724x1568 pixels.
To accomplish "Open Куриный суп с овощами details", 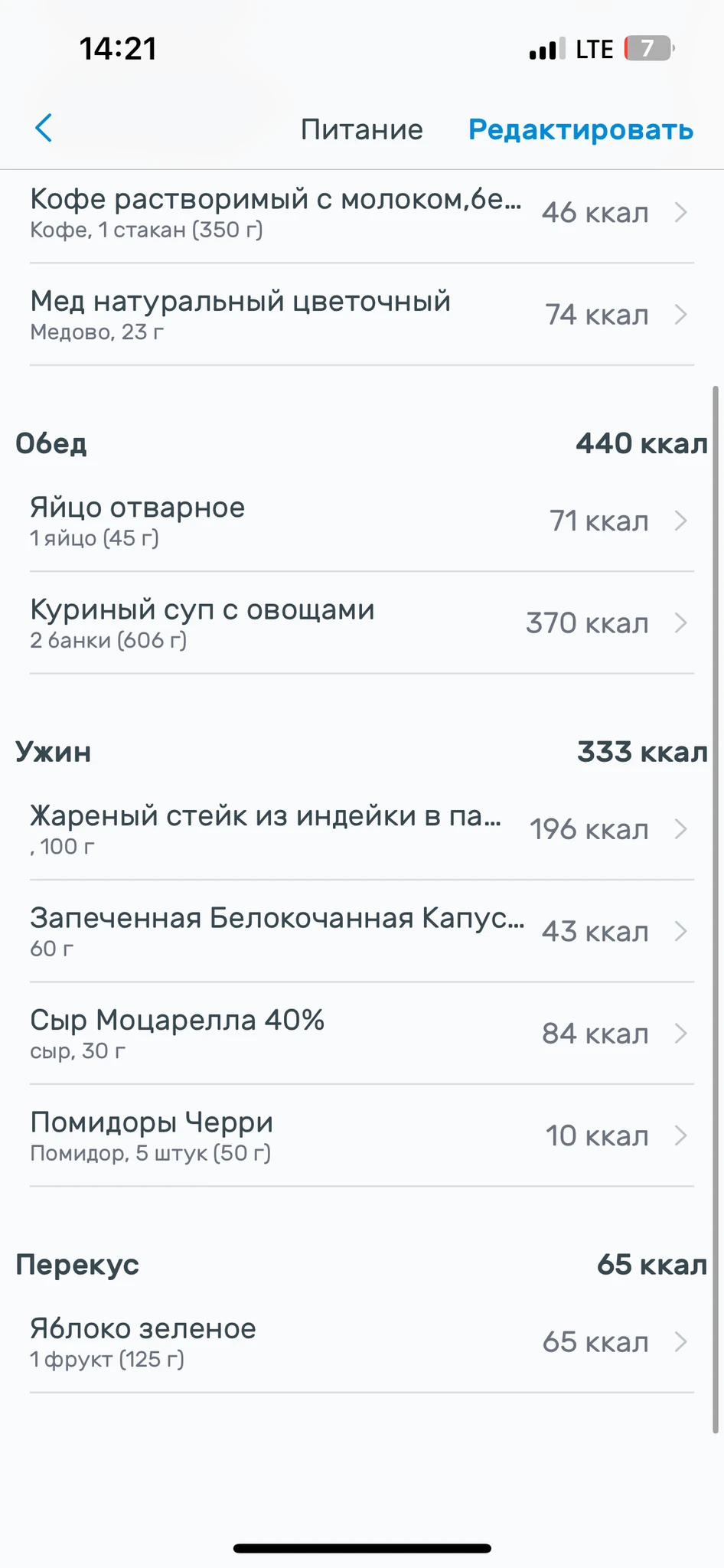I will pos(202,623).
